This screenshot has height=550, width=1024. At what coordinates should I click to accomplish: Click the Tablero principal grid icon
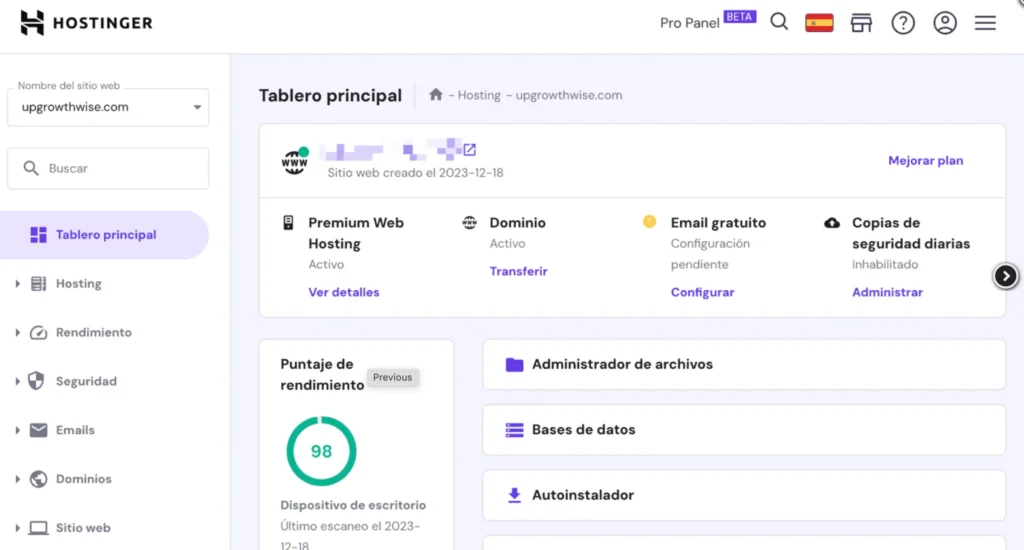point(39,235)
